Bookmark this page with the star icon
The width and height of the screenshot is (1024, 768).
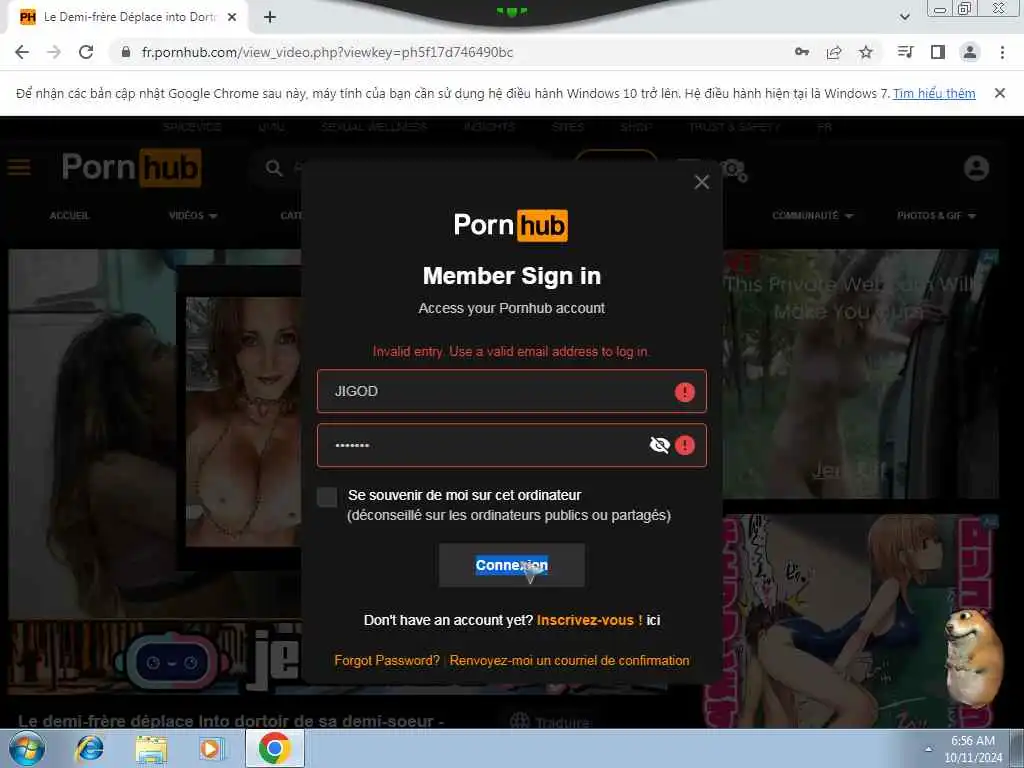866,52
